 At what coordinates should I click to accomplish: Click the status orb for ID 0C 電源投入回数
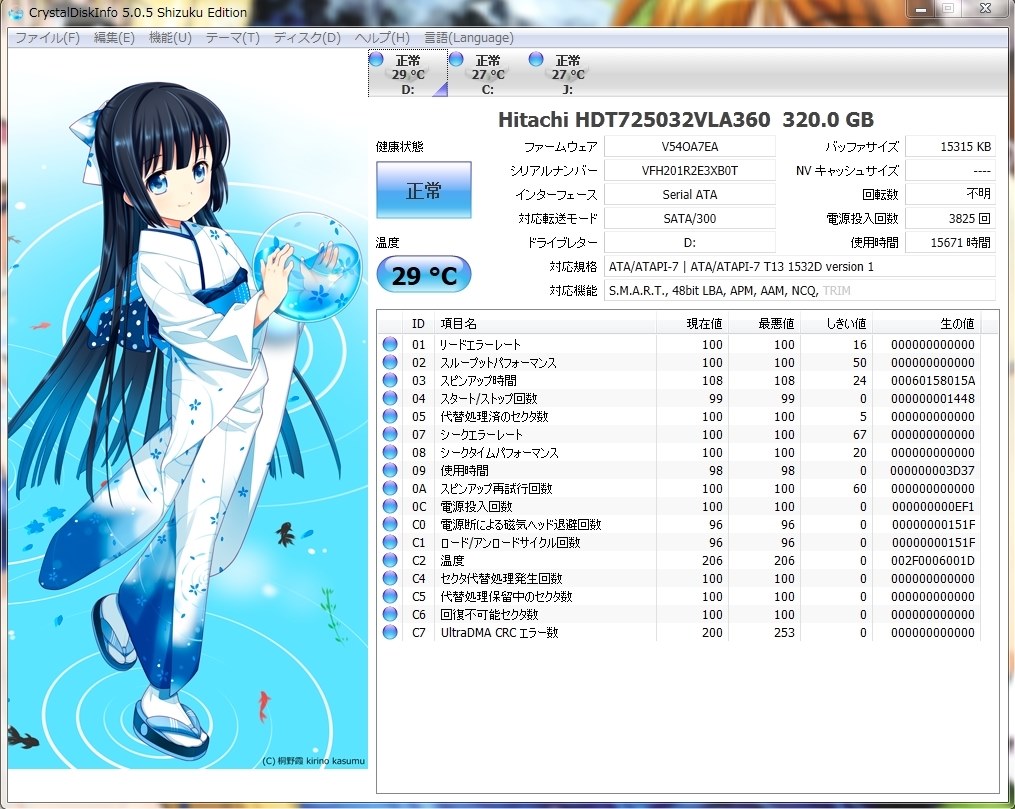tap(390, 506)
